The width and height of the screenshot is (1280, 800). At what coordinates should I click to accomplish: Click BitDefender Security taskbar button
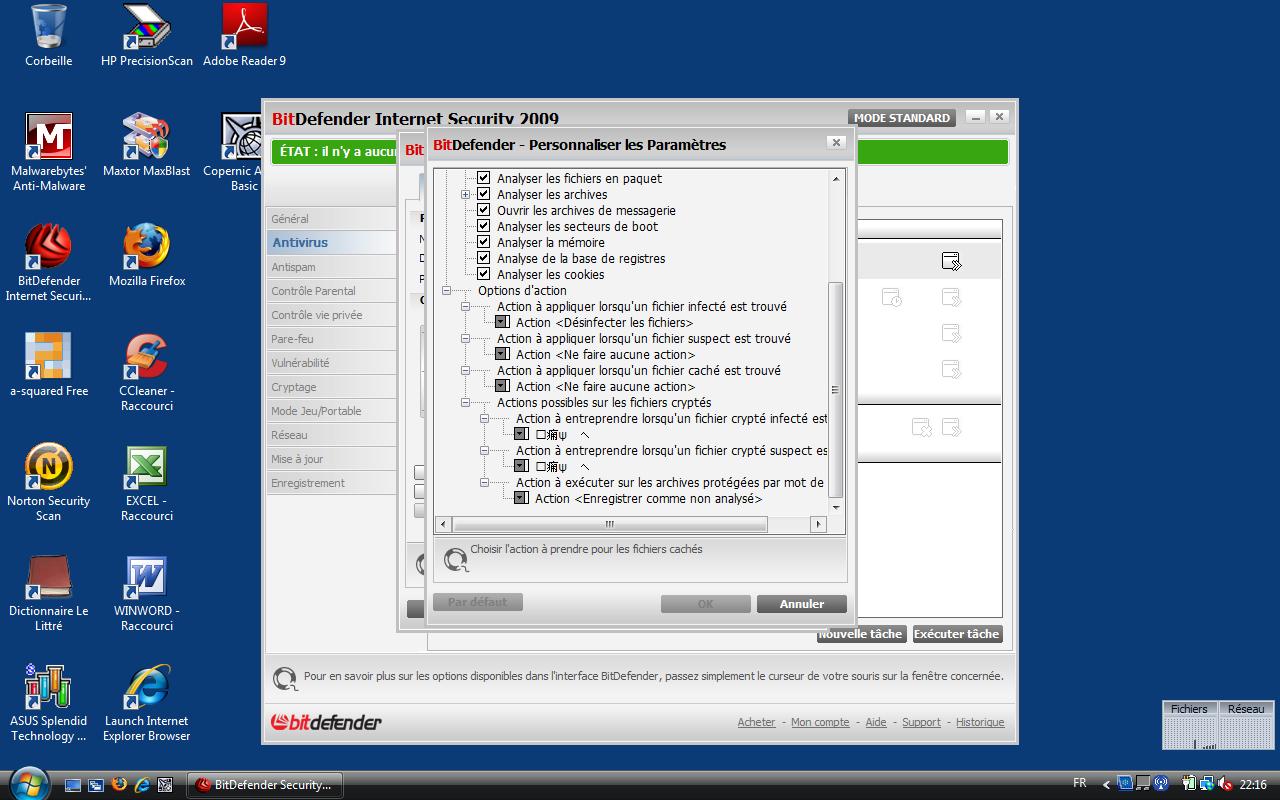(x=265, y=784)
